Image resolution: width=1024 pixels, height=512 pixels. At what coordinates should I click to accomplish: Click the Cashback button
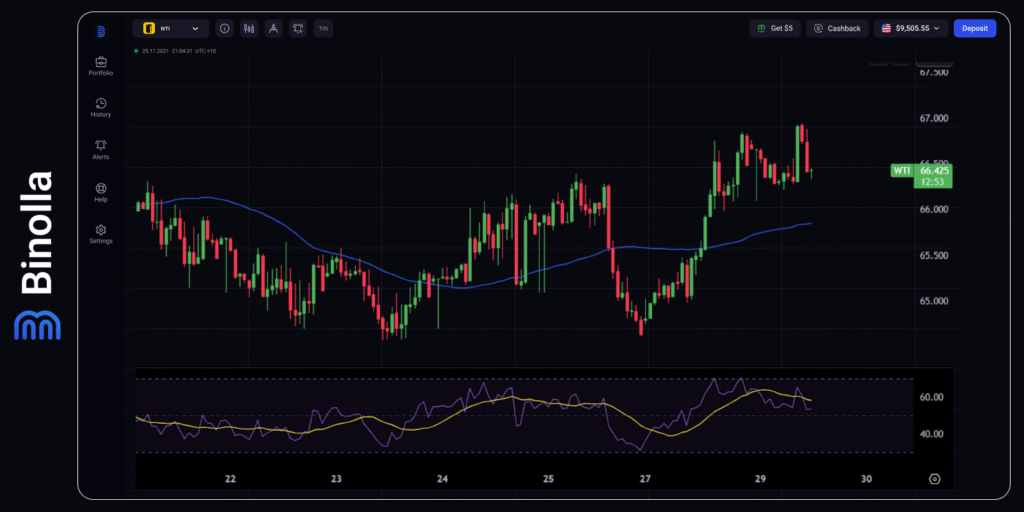[838, 29]
